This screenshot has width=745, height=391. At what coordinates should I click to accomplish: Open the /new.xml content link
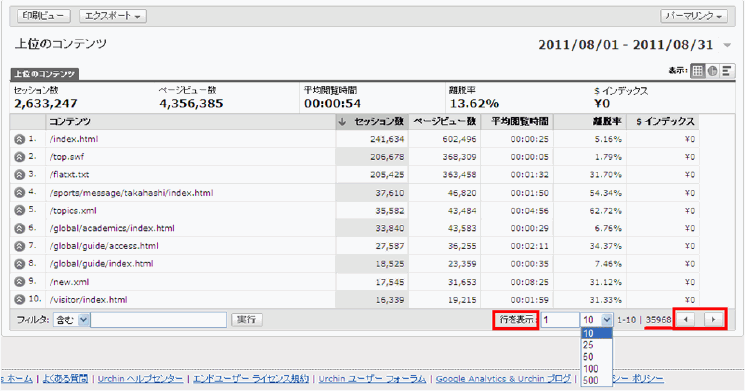click(x=69, y=282)
